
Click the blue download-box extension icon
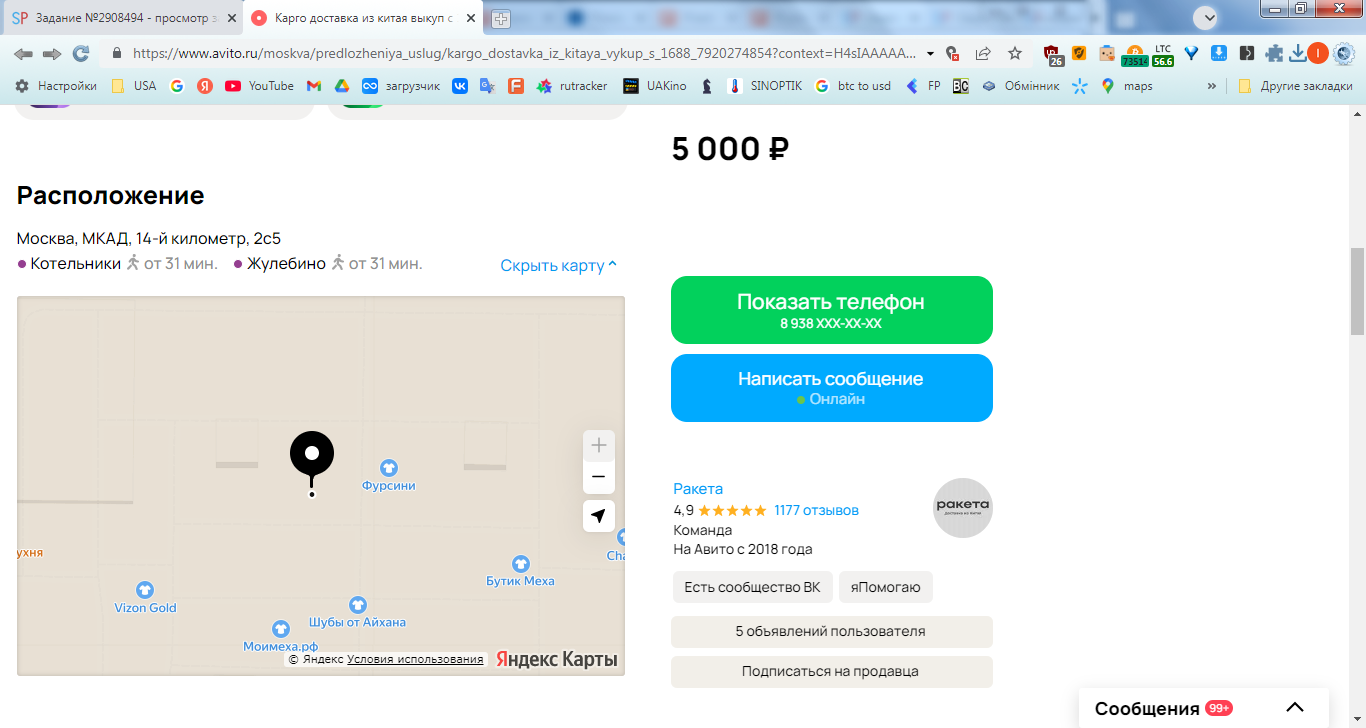click(1219, 54)
